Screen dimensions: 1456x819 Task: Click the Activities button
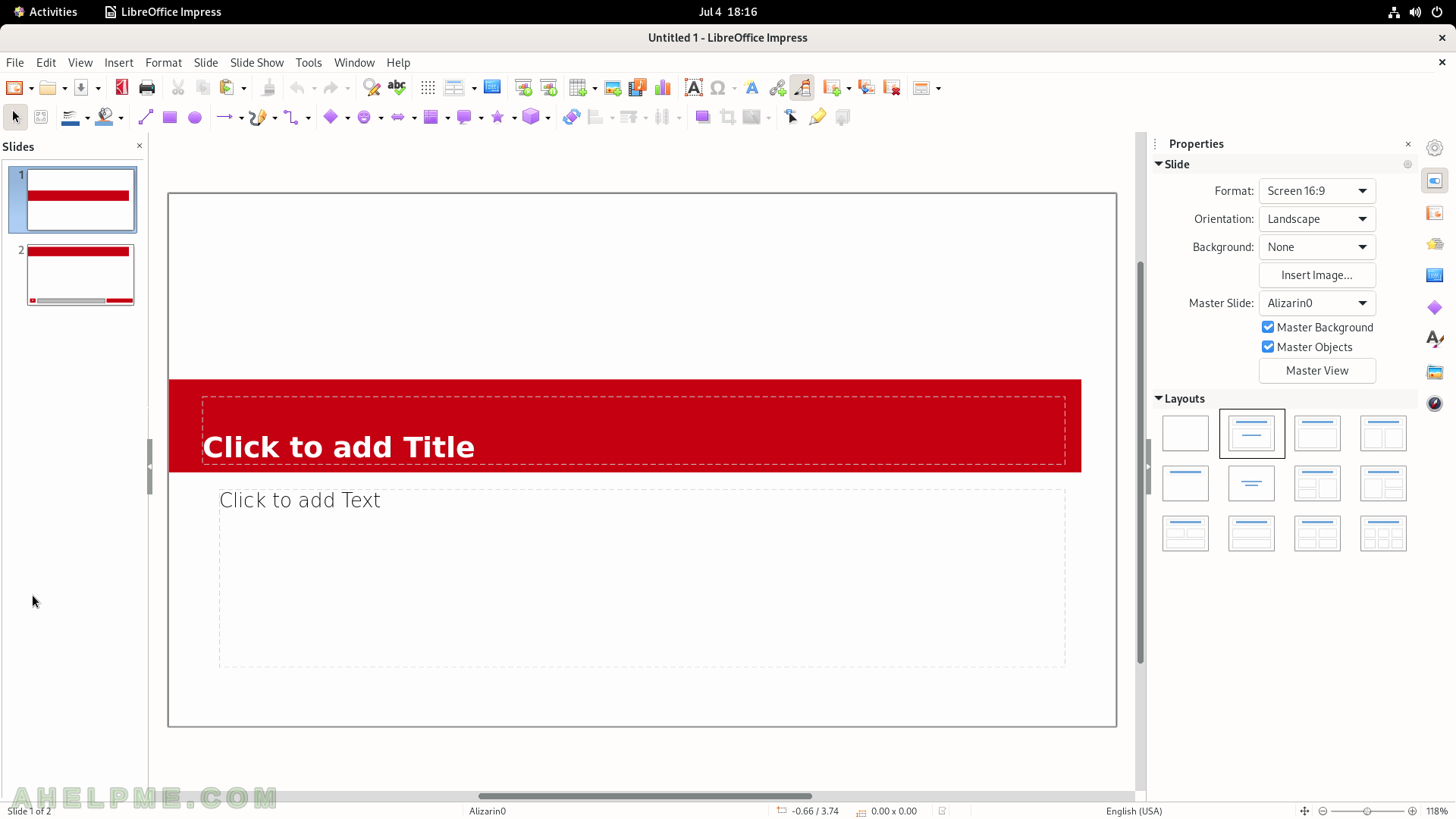click(x=45, y=12)
